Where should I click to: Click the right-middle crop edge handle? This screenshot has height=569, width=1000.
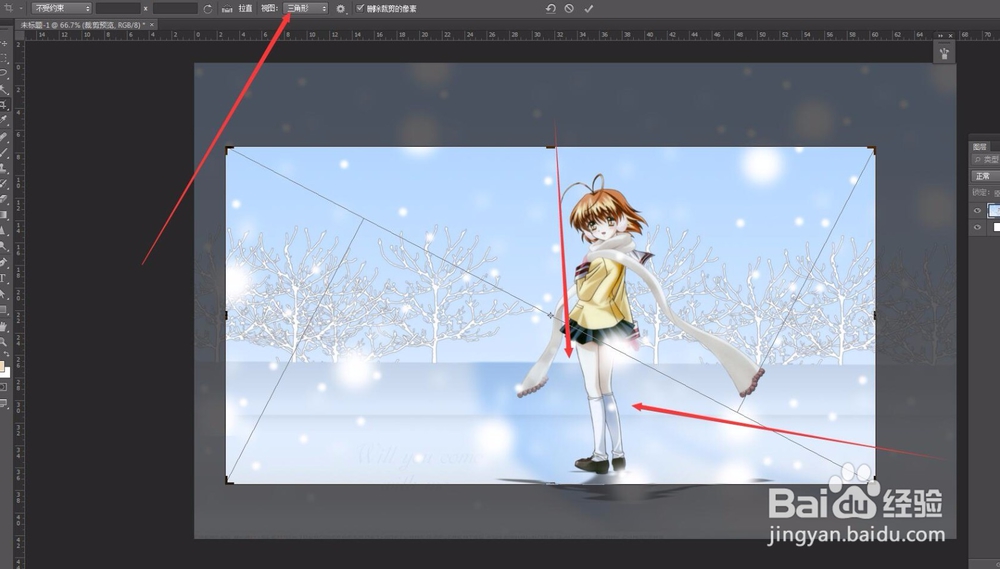pyautogui.click(x=874, y=315)
